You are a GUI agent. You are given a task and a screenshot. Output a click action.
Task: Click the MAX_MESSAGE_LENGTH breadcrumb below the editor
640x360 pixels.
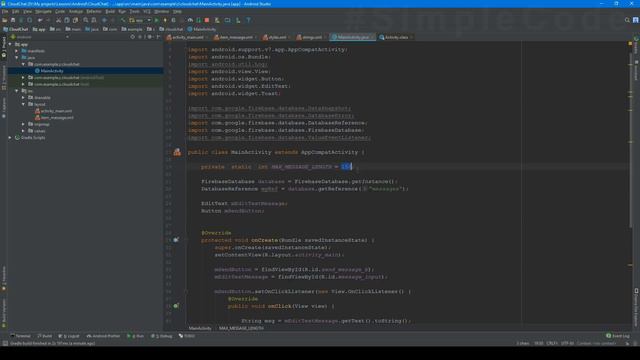241,328
